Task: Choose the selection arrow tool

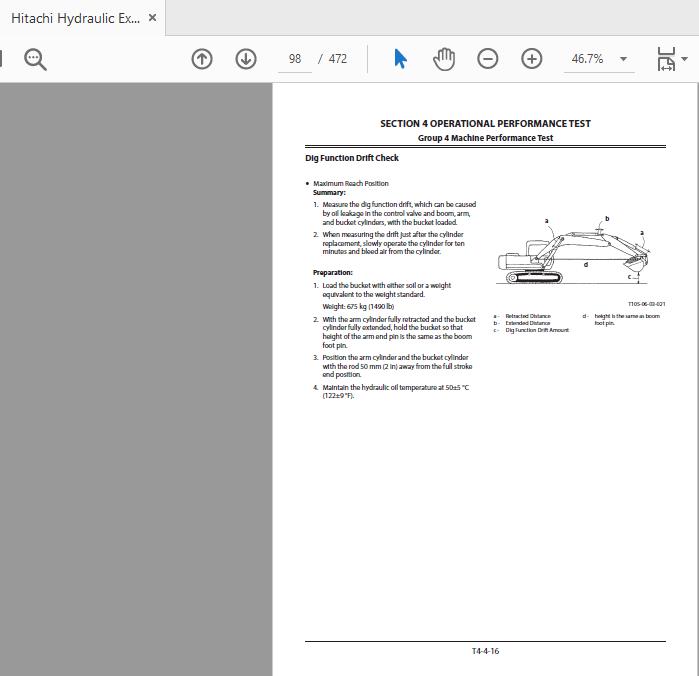Action: (x=400, y=59)
